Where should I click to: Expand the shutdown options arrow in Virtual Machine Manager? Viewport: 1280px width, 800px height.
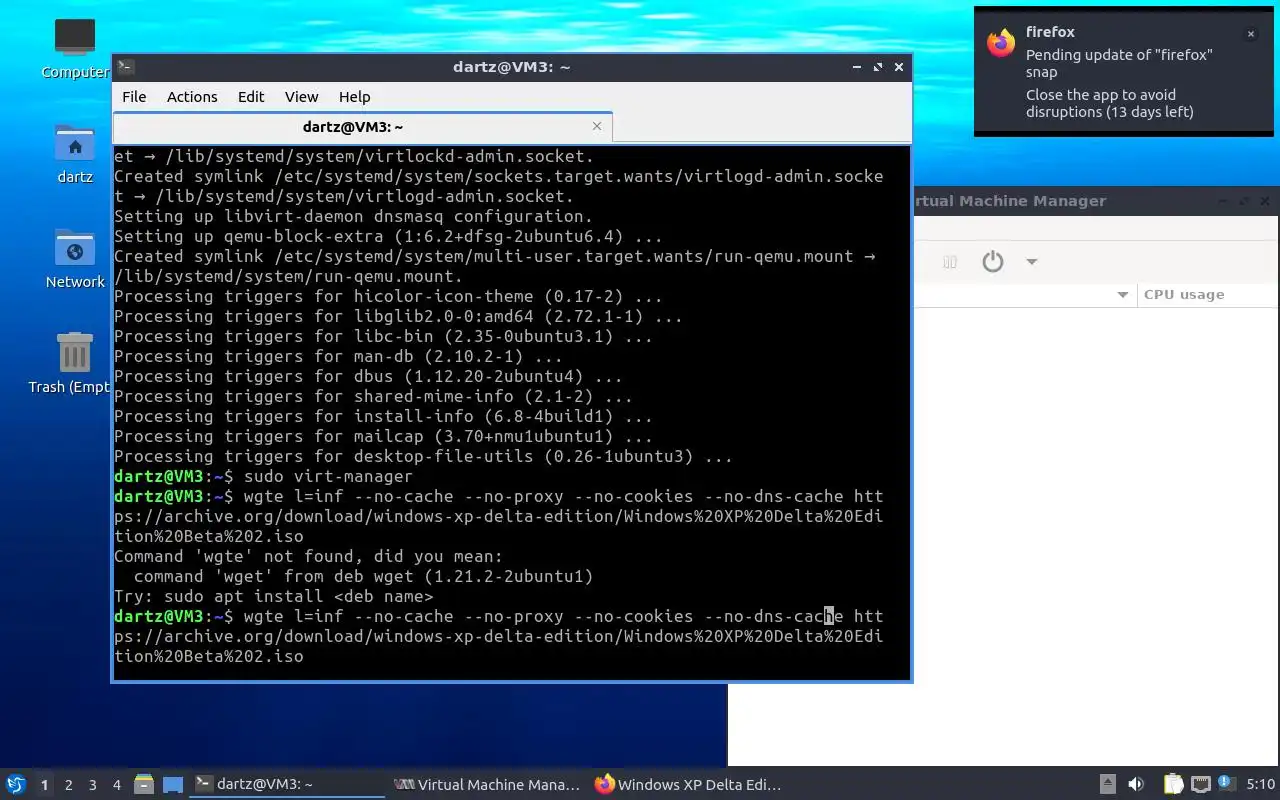pos(1032,262)
